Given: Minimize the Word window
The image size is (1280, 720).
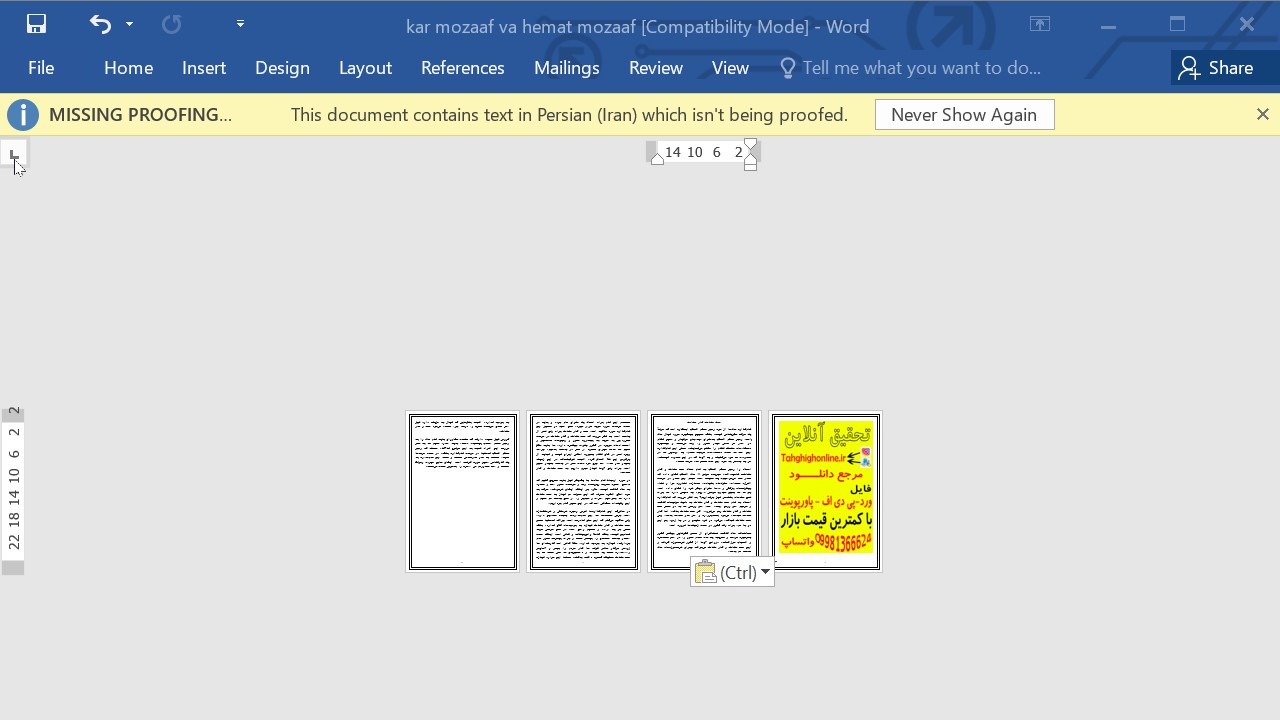Looking at the screenshot, I should click(1108, 24).
